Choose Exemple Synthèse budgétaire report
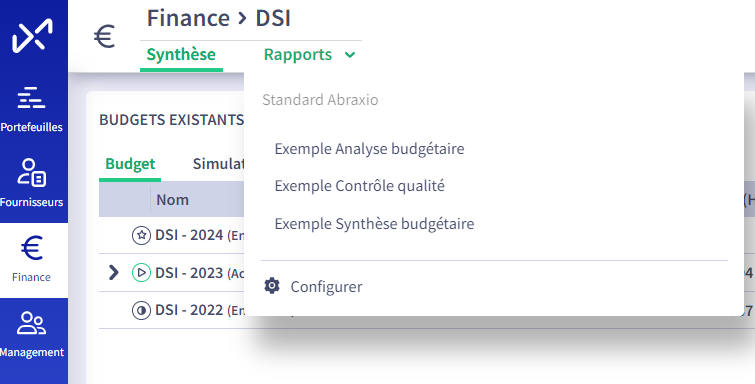Screen dimensions: 755x384 (x=374, y=224)
